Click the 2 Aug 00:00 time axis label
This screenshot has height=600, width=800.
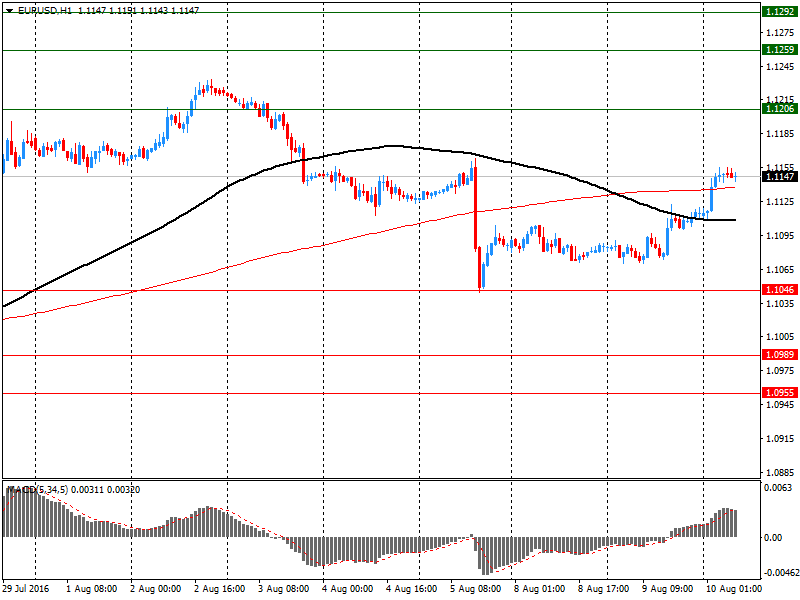pos(156,589)
